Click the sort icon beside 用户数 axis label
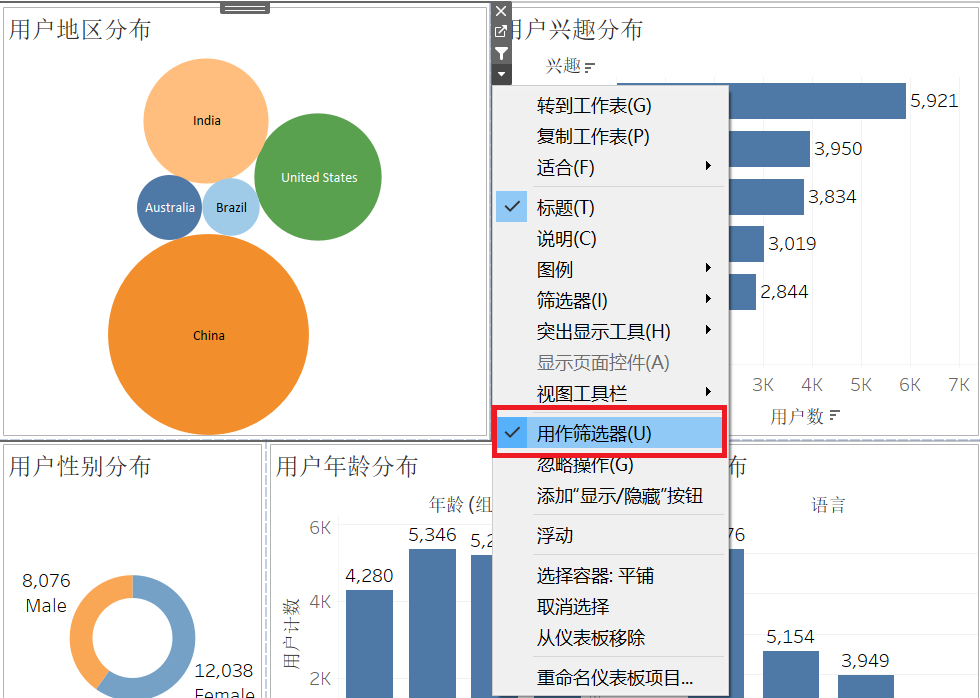 coord(834,416)
